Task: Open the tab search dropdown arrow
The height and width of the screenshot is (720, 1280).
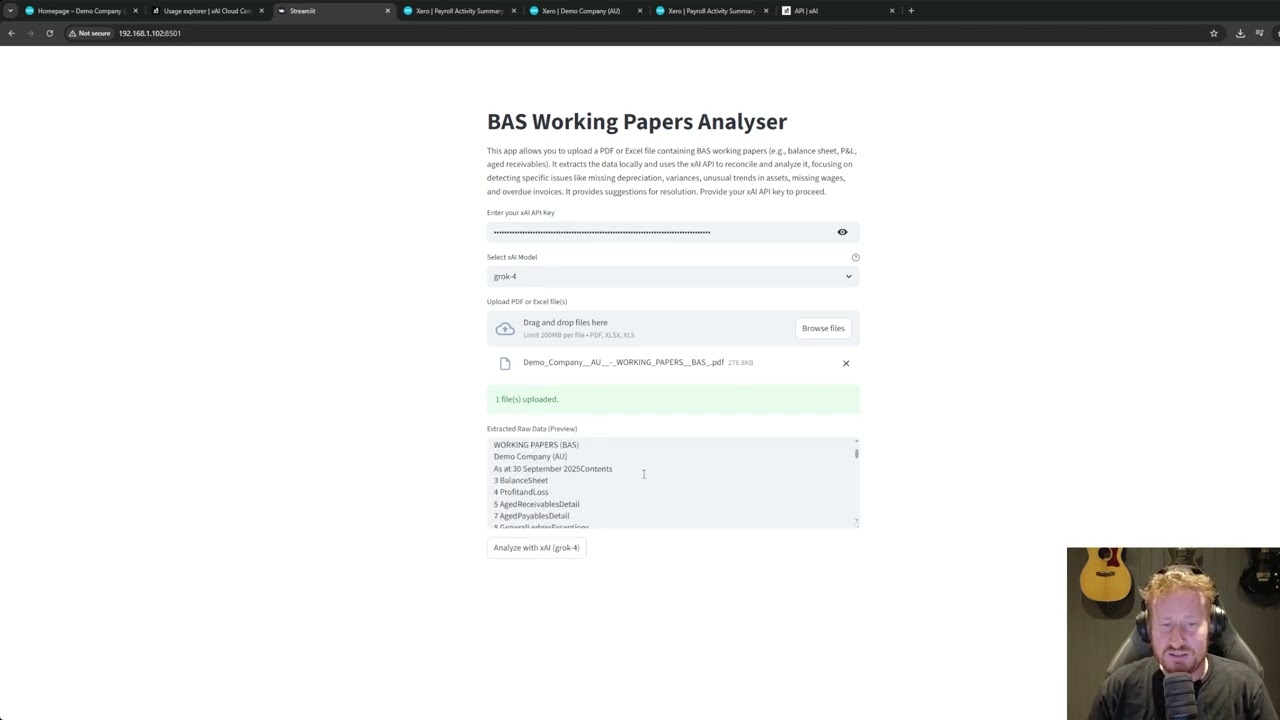Action: tap(10, 11)
